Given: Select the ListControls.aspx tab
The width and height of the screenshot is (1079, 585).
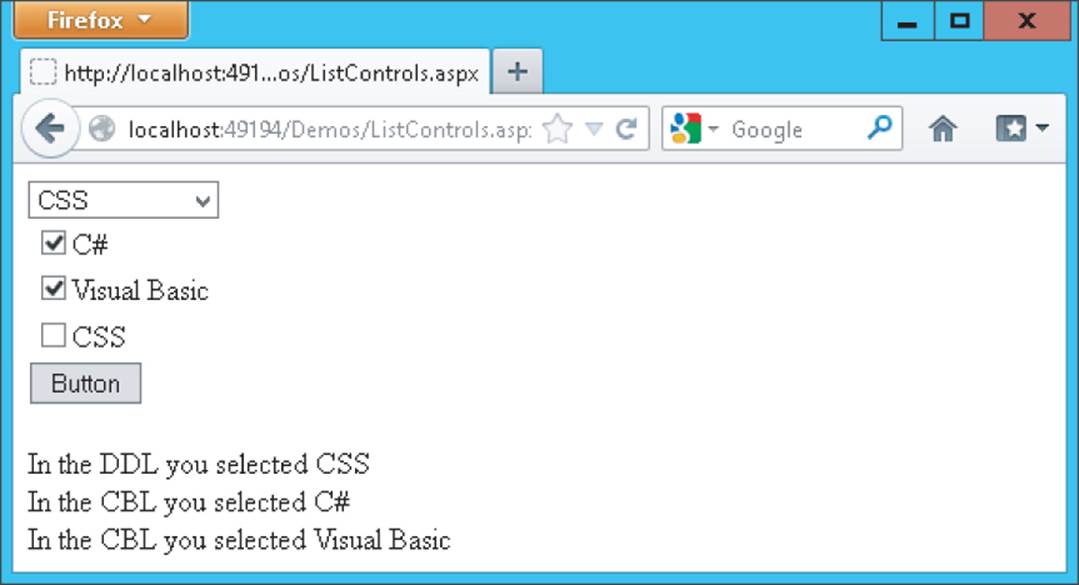Looking at the screenshot, I should click(x=255, y=72).
